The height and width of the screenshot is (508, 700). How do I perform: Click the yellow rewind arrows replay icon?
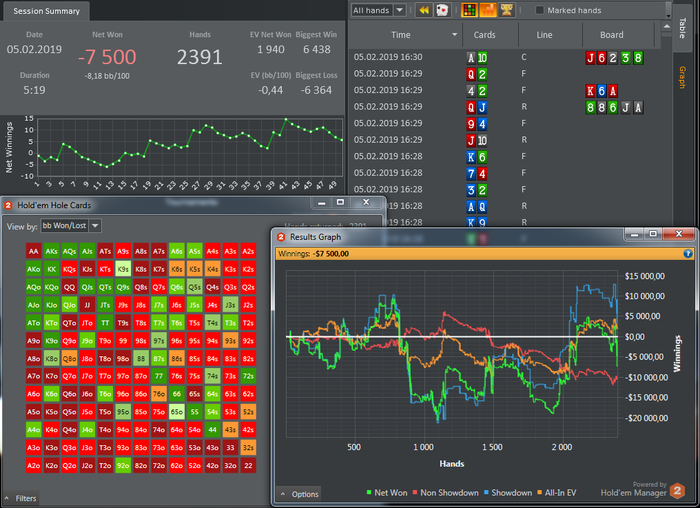point(424,10)
